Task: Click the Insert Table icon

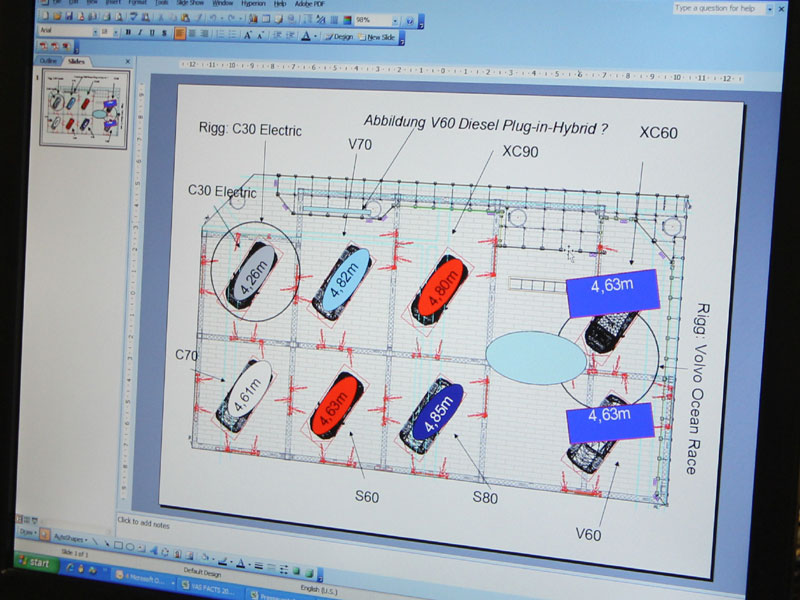Action: (x=266, y=19)
